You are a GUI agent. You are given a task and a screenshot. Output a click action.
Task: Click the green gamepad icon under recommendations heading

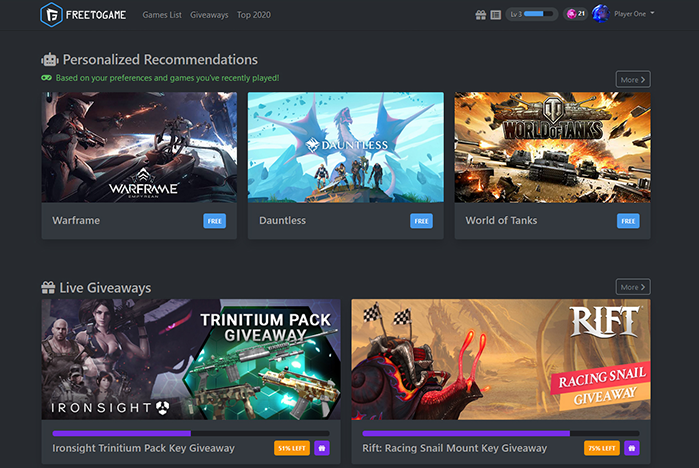[x=46, y=78]
